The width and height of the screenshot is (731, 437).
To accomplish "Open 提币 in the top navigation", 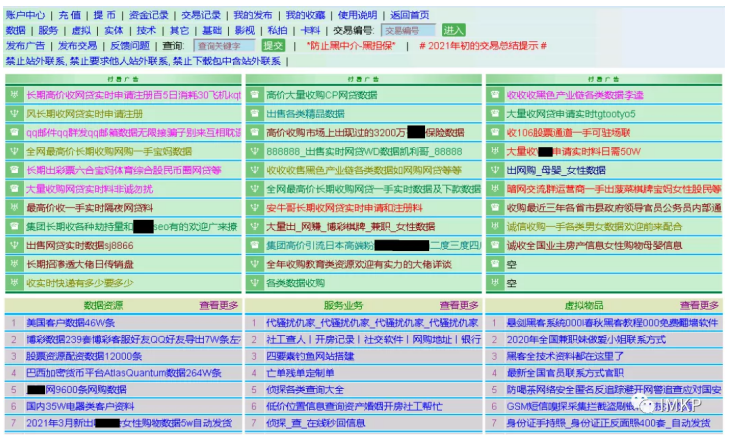I will [x=104, y=15].
